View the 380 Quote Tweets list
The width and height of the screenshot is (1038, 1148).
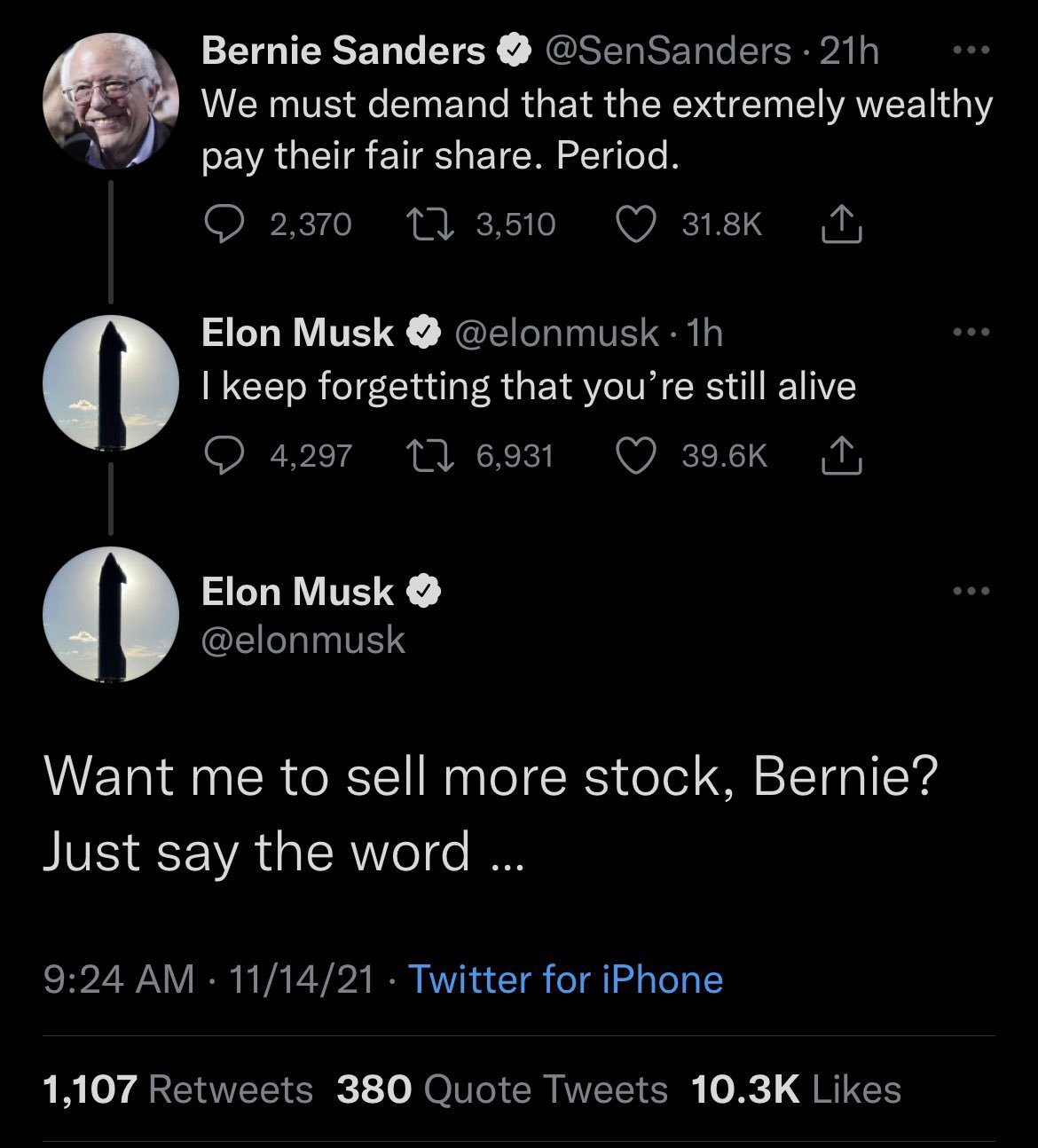tap(502, 1089)
